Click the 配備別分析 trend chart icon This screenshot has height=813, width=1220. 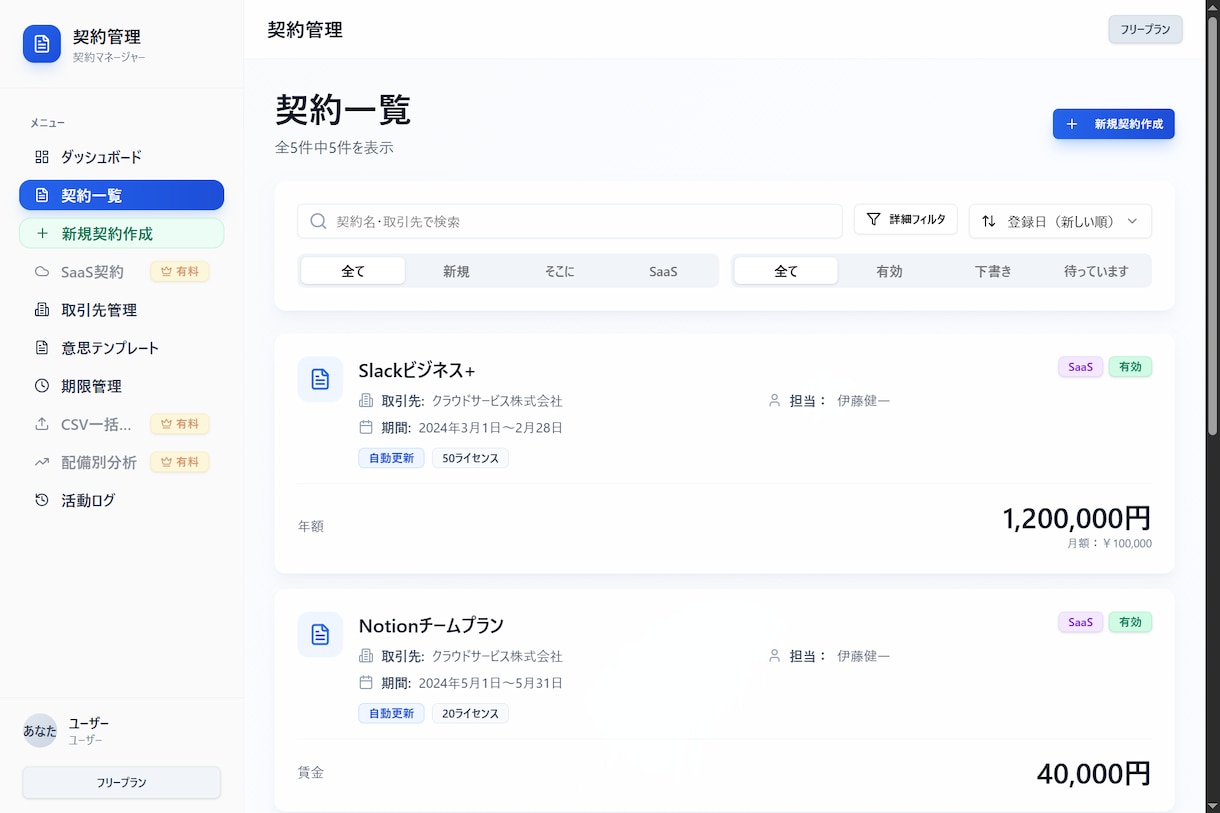click(42, 462)
